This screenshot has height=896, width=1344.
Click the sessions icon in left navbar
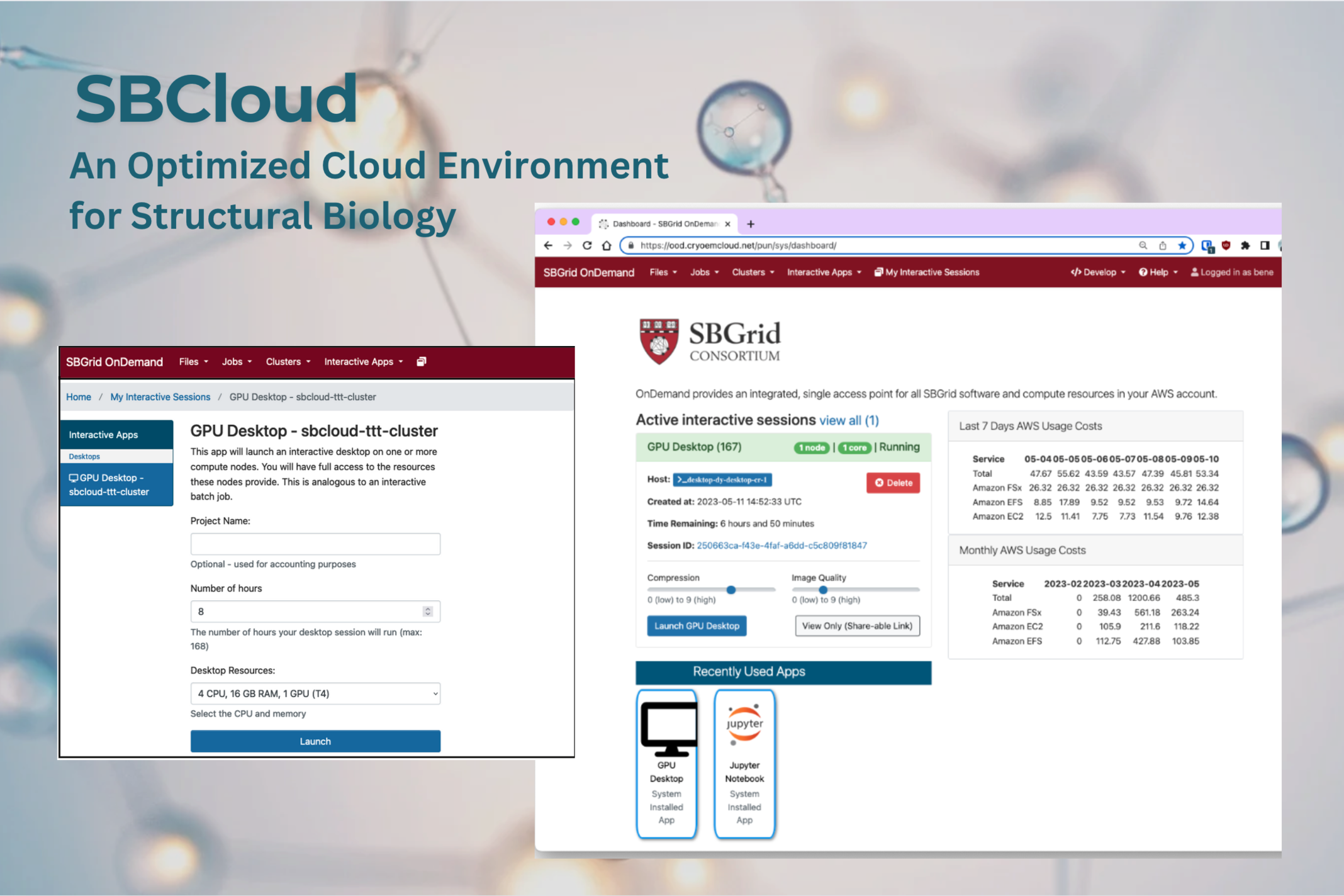(422, 362)
